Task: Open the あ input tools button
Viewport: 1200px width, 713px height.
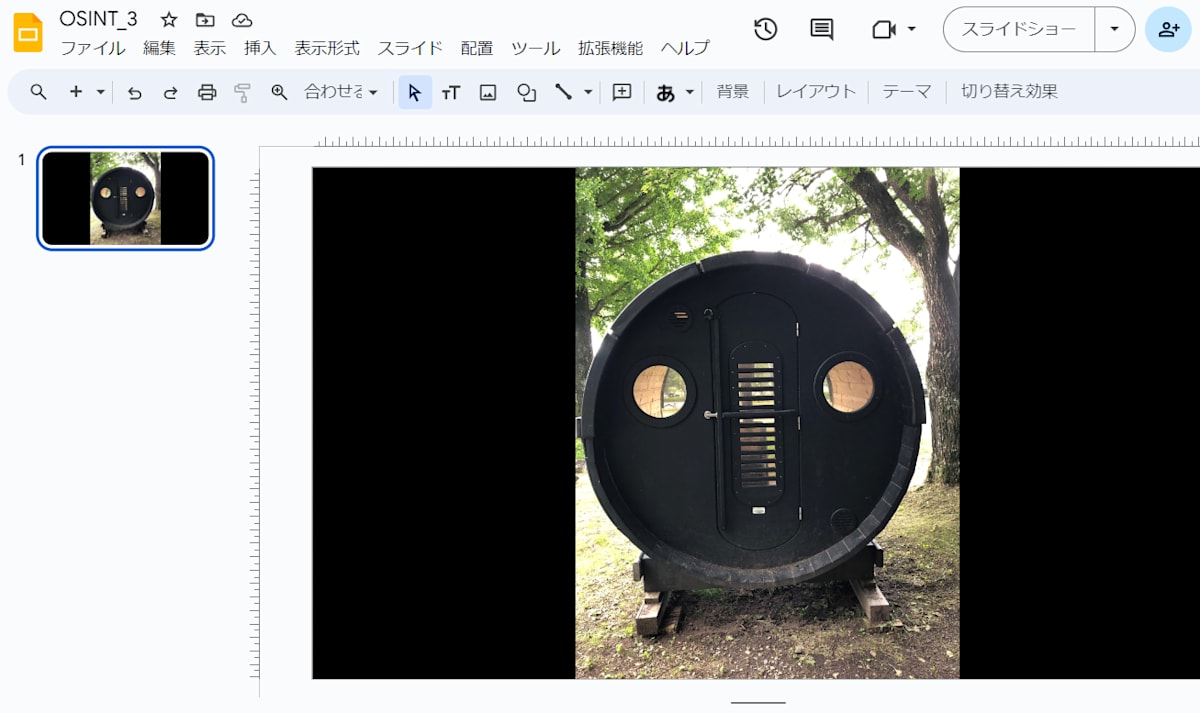Action: (x=665, y=92)
